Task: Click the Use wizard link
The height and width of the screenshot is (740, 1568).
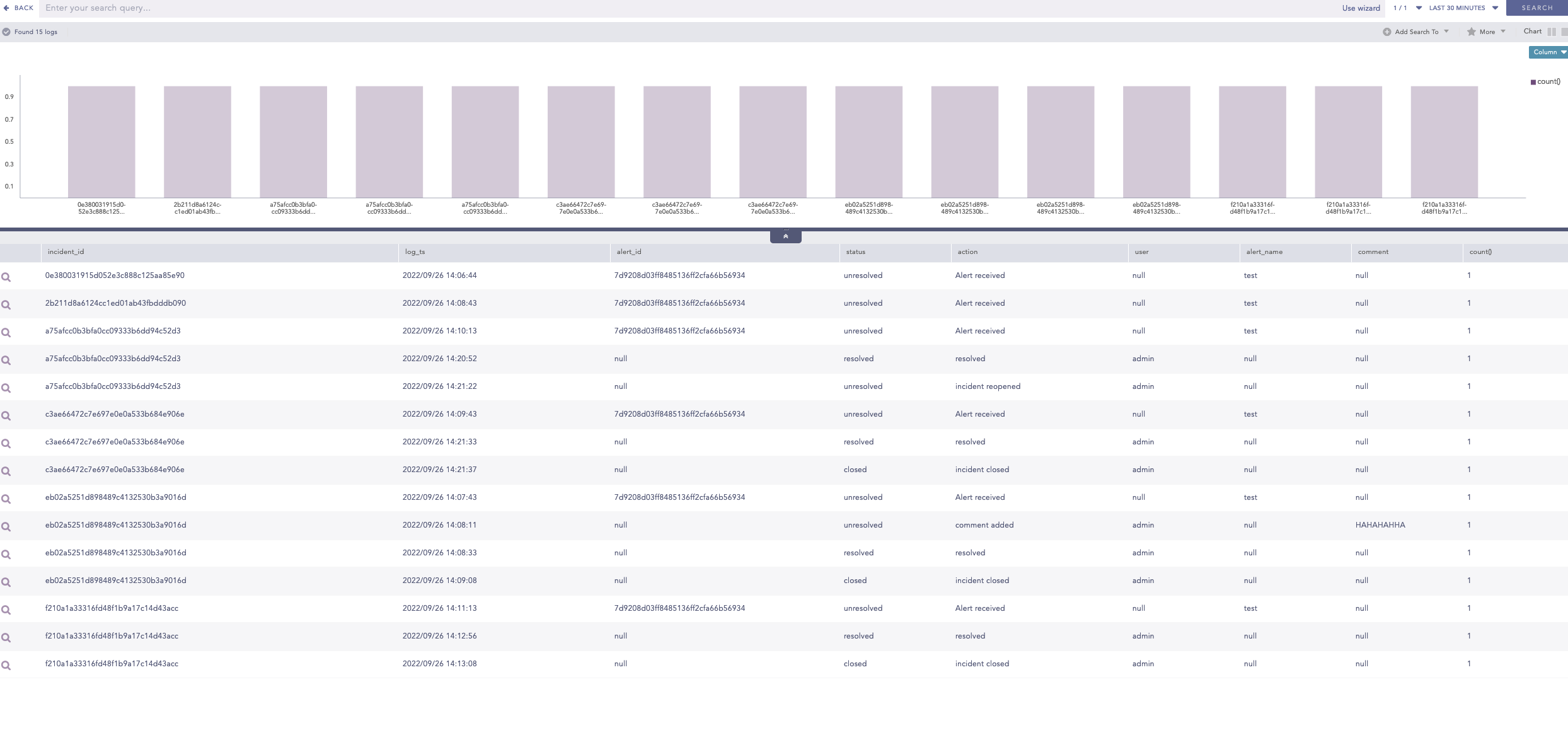Action: [x=1361, y=8]
